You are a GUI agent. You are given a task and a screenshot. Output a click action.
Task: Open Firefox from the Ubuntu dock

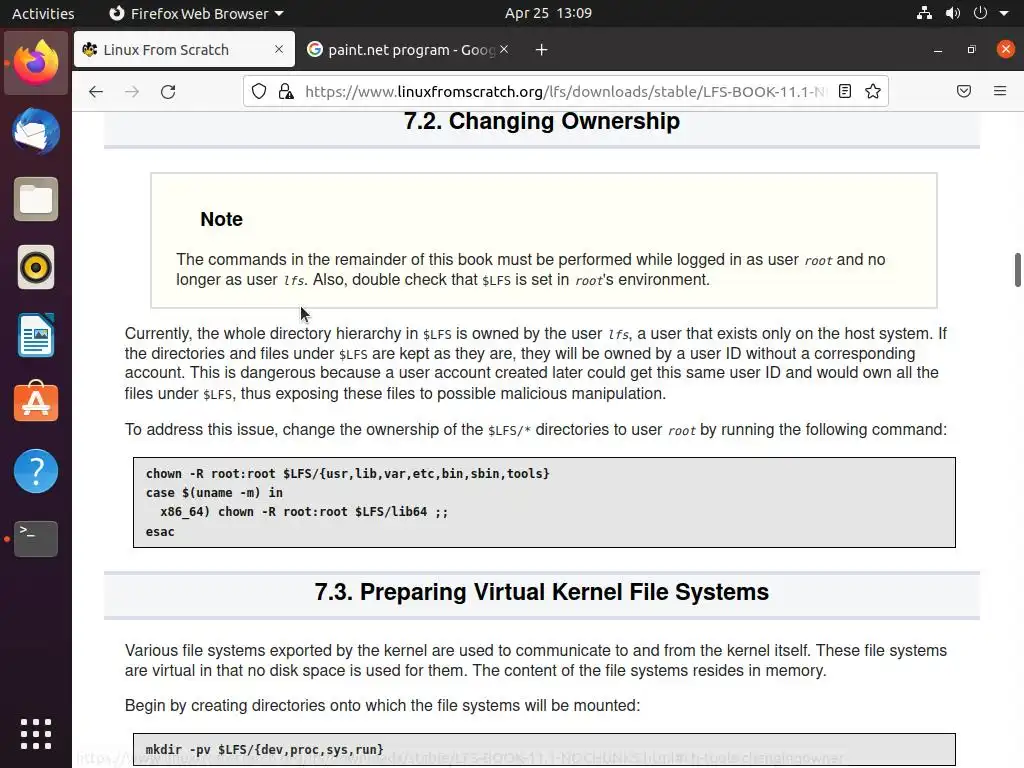[x=36, y=63]
